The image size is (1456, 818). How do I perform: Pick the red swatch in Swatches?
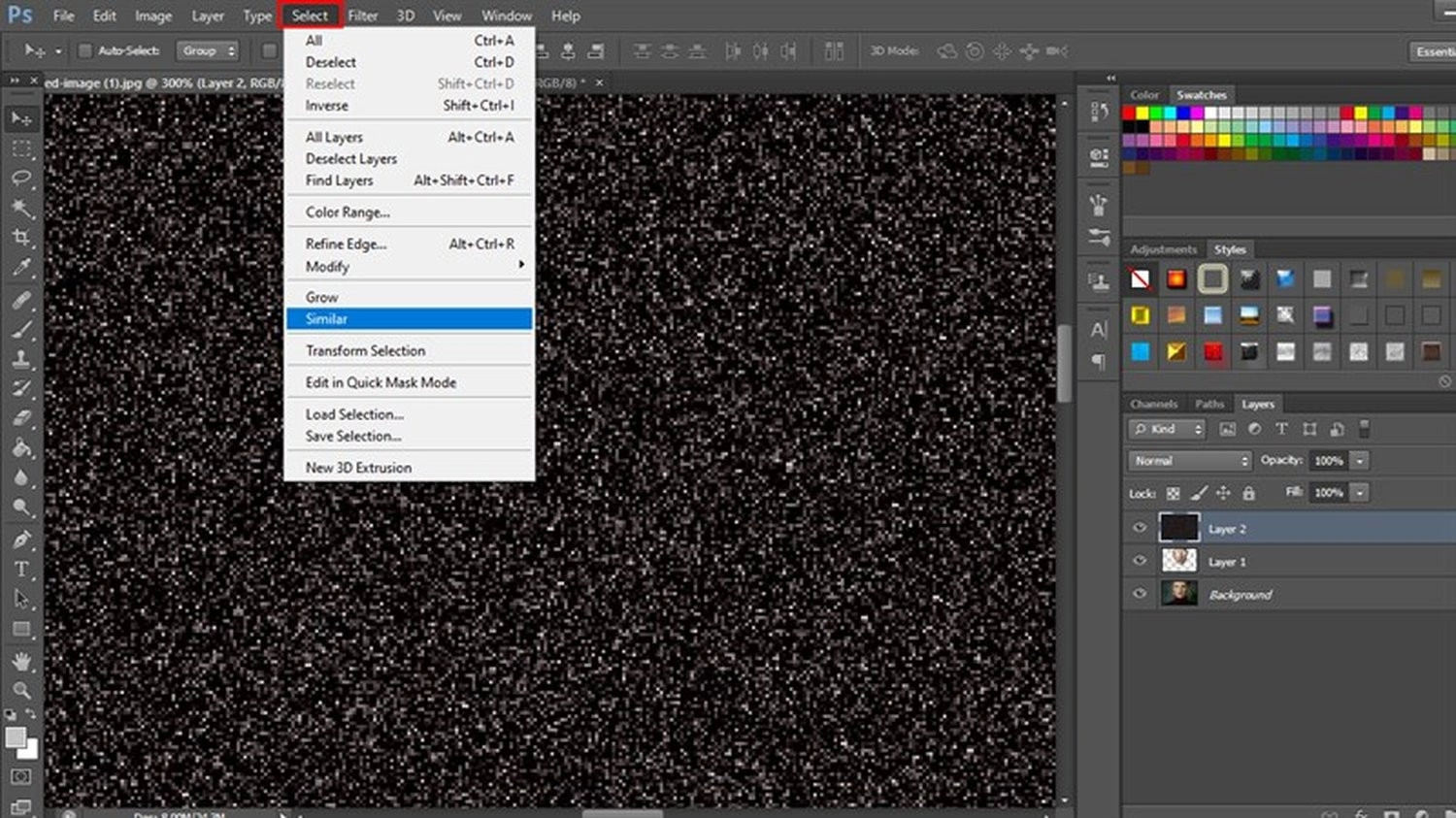1129,114
